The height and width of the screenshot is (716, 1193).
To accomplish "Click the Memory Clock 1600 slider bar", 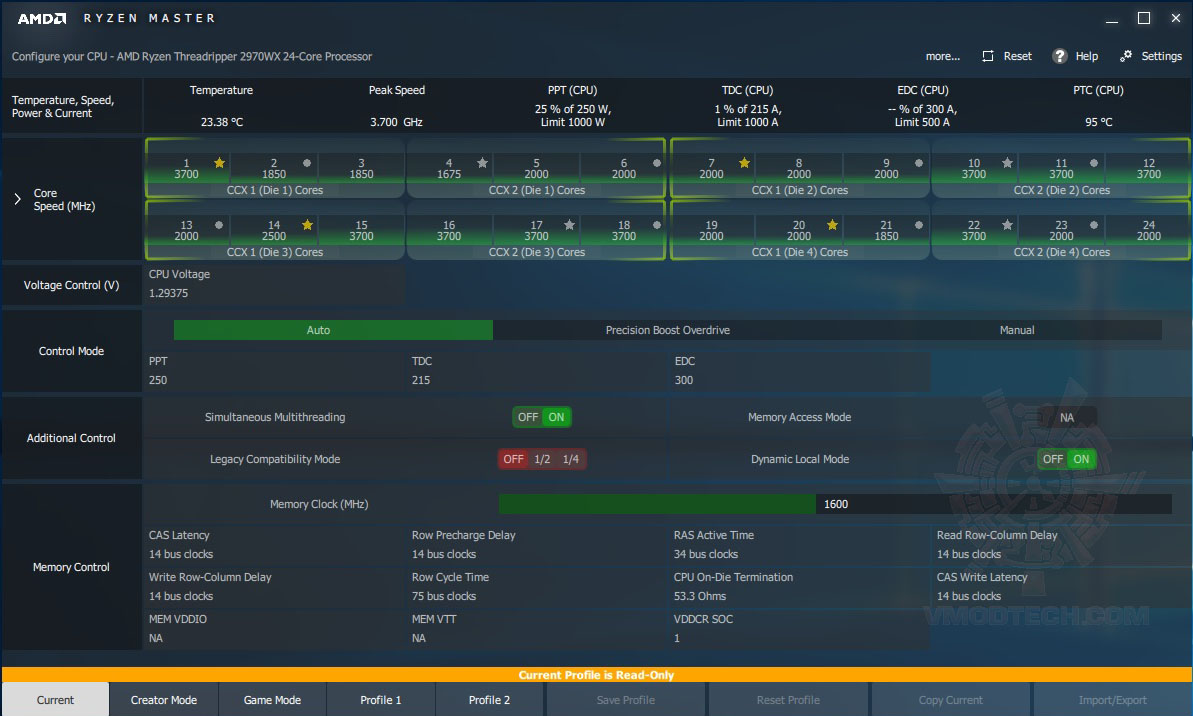I will [x=835, y=504].
